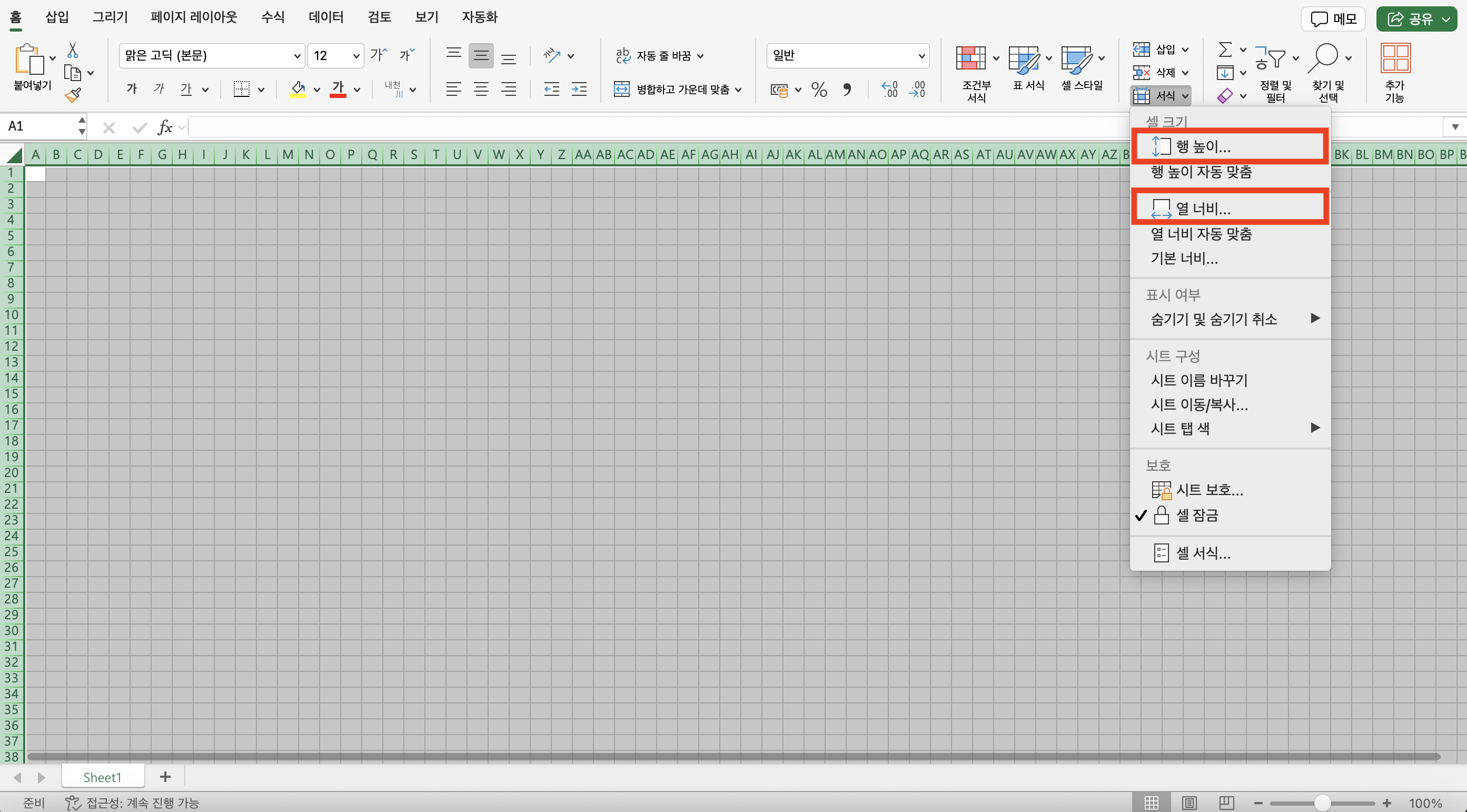Screen dimensions: 1467x812
Task: Open 표 서식 table format
Action: point(1028,69)
